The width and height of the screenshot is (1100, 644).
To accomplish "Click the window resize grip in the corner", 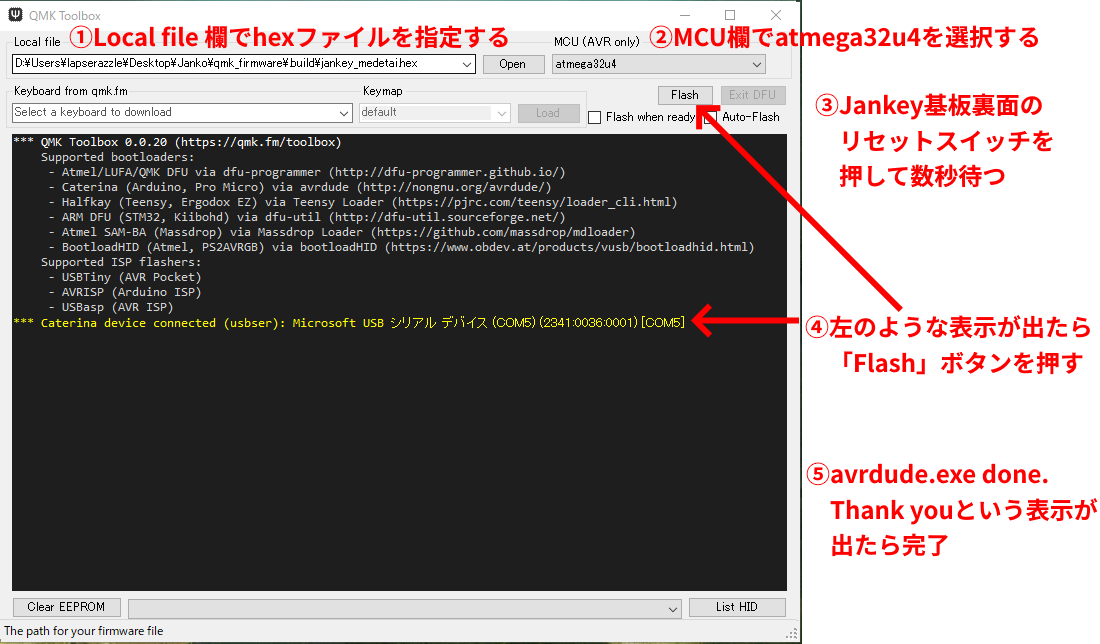I will click(793, 636).
